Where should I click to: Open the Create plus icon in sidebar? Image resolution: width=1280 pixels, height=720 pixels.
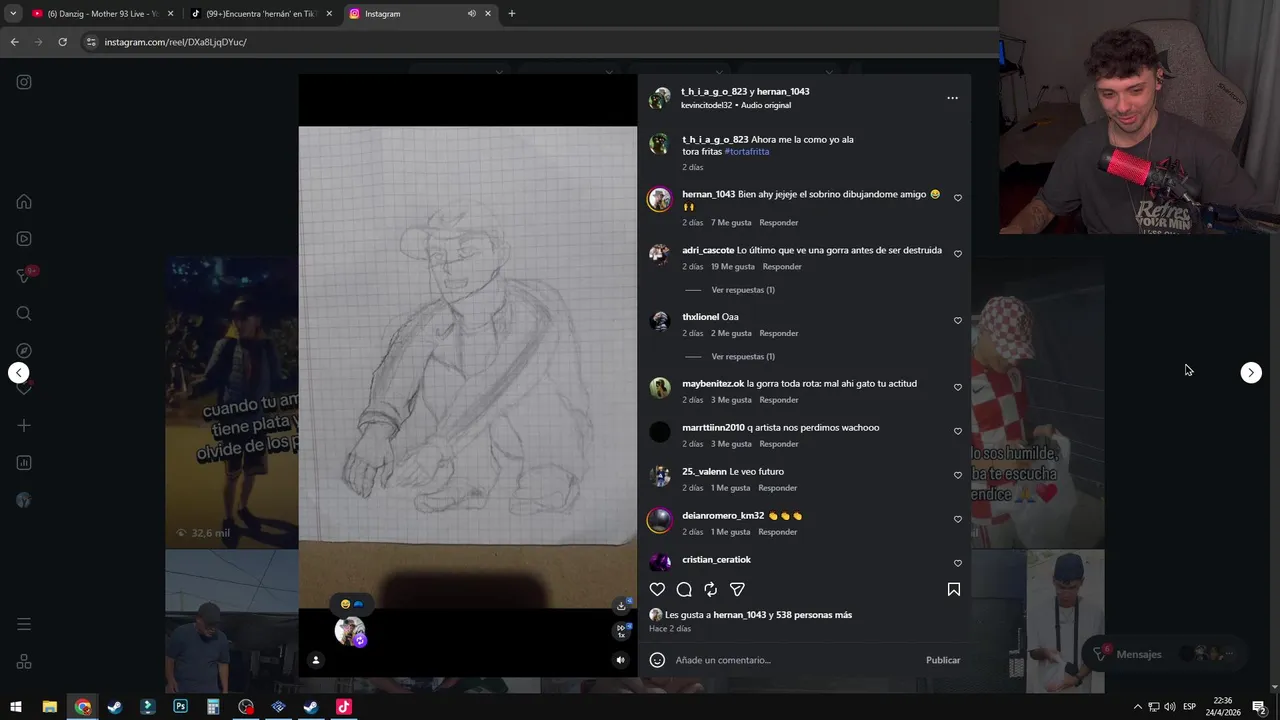pos(24,425)
